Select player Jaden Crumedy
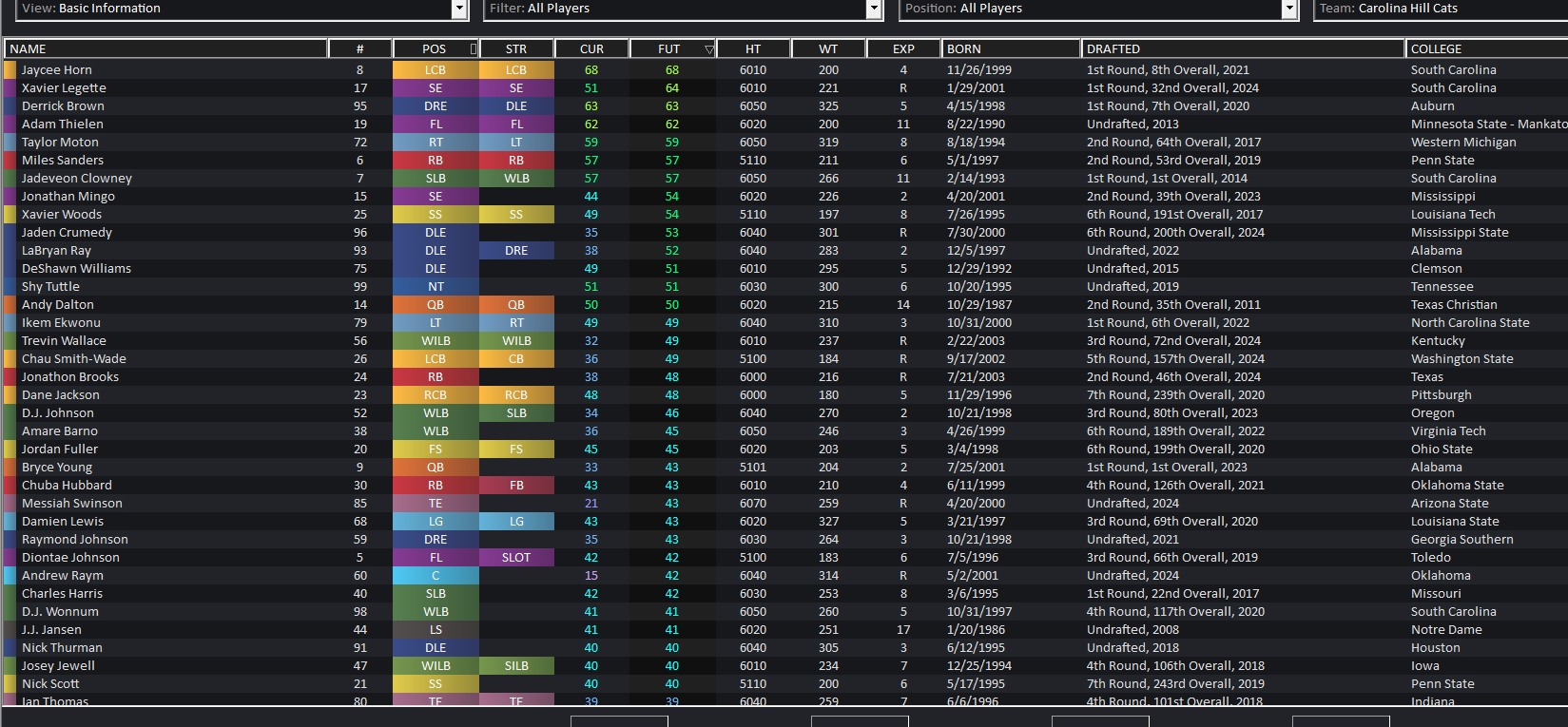Viewport: 1568px width, 727px height. [x=67, y=232]
